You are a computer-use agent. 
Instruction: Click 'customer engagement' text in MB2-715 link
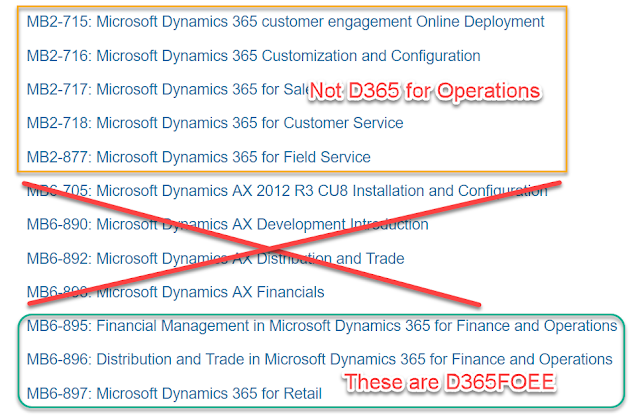[336, 22]
